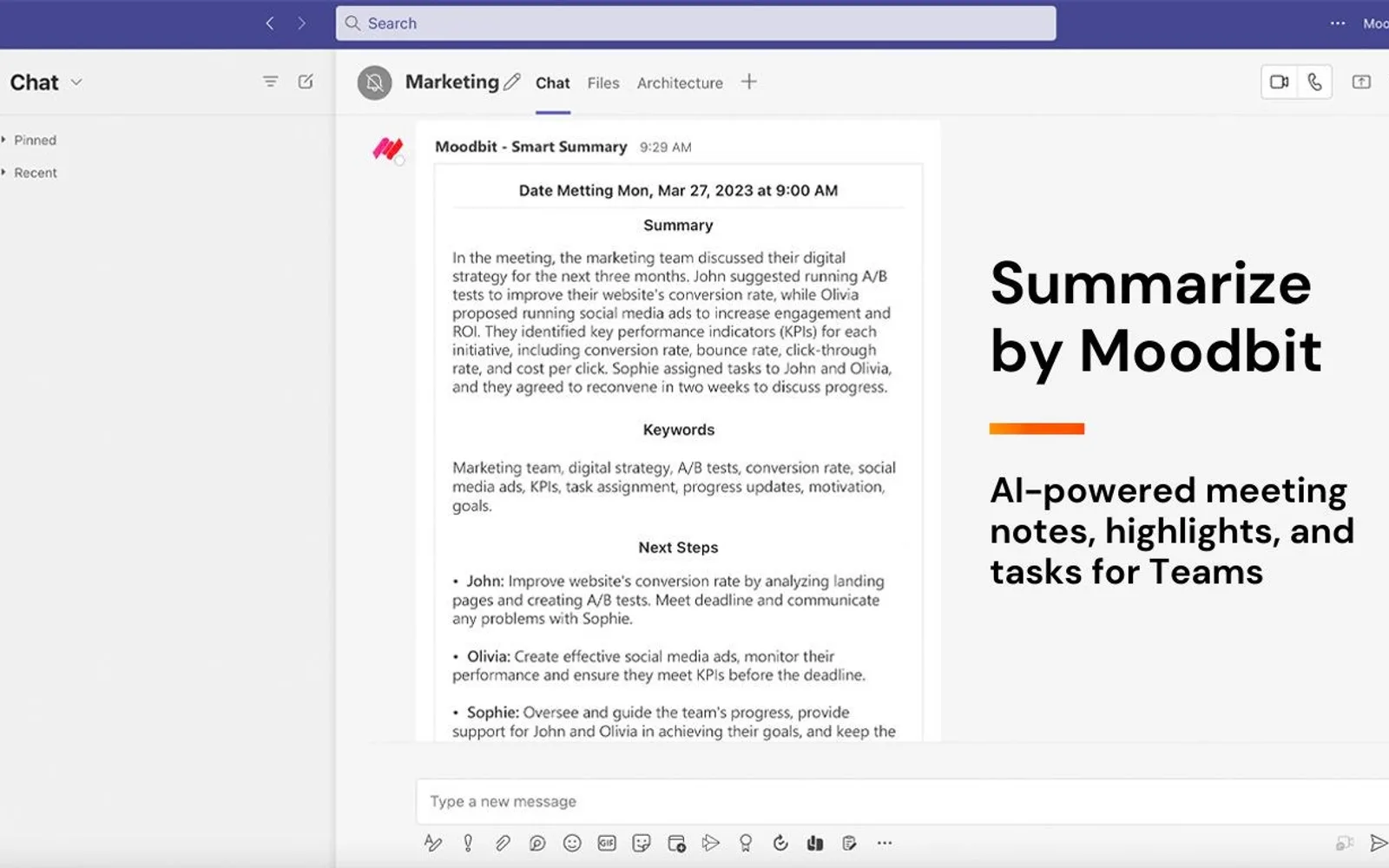Open the emoji picker
Viewport: 1389px width, 868px height.
(x=572, y=843)
